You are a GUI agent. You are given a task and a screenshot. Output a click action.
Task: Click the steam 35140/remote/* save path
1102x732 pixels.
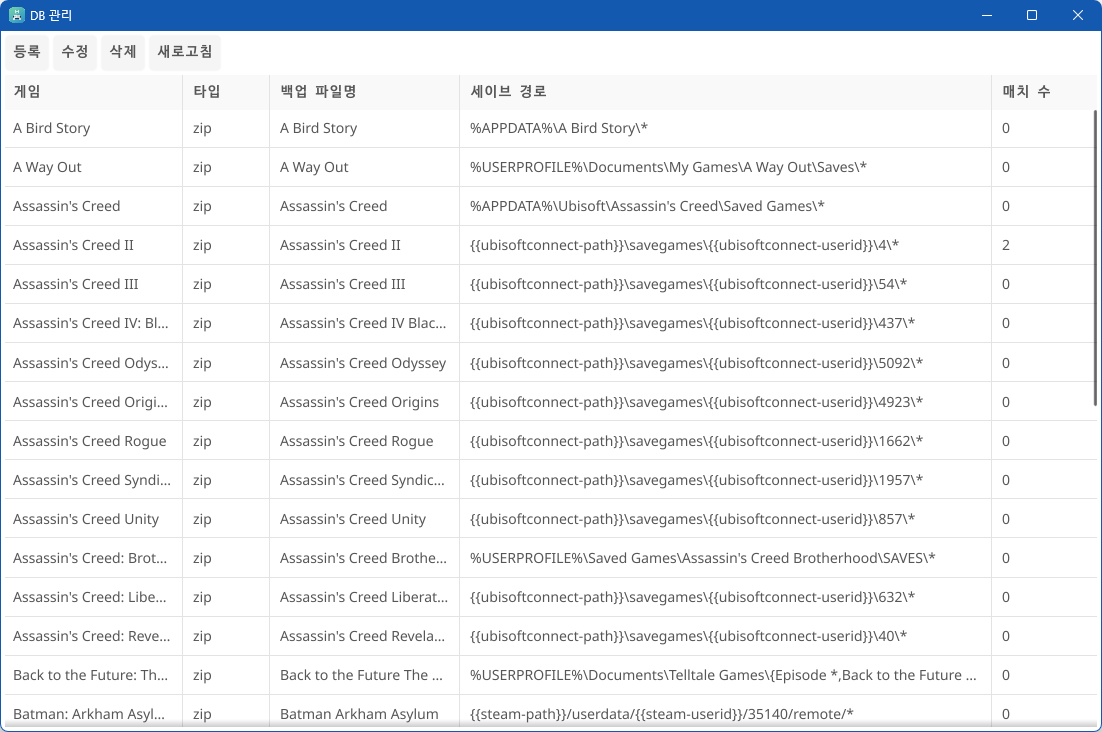pyautogui.click(x=662, y=714)
